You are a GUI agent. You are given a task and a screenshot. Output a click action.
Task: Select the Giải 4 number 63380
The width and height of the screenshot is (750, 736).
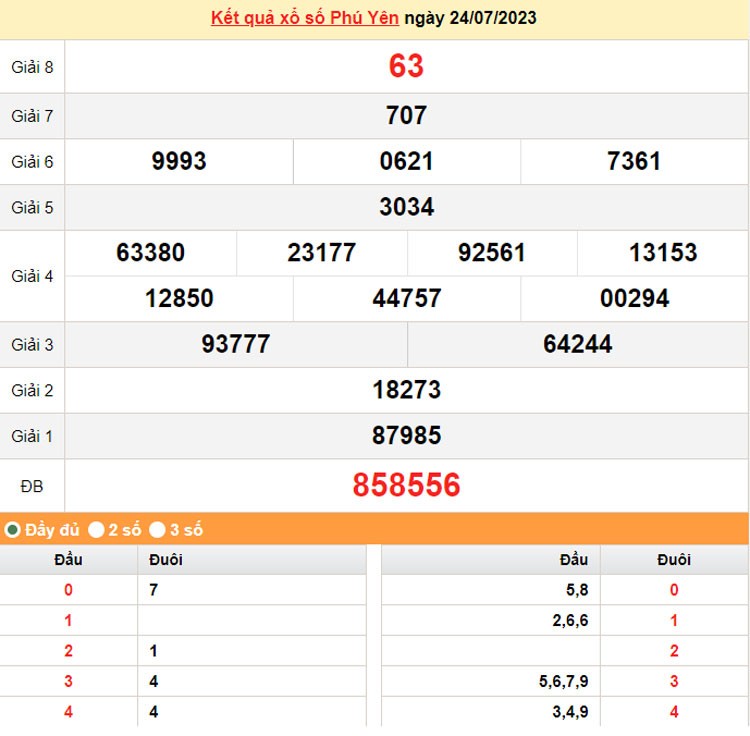click(150, 253)
